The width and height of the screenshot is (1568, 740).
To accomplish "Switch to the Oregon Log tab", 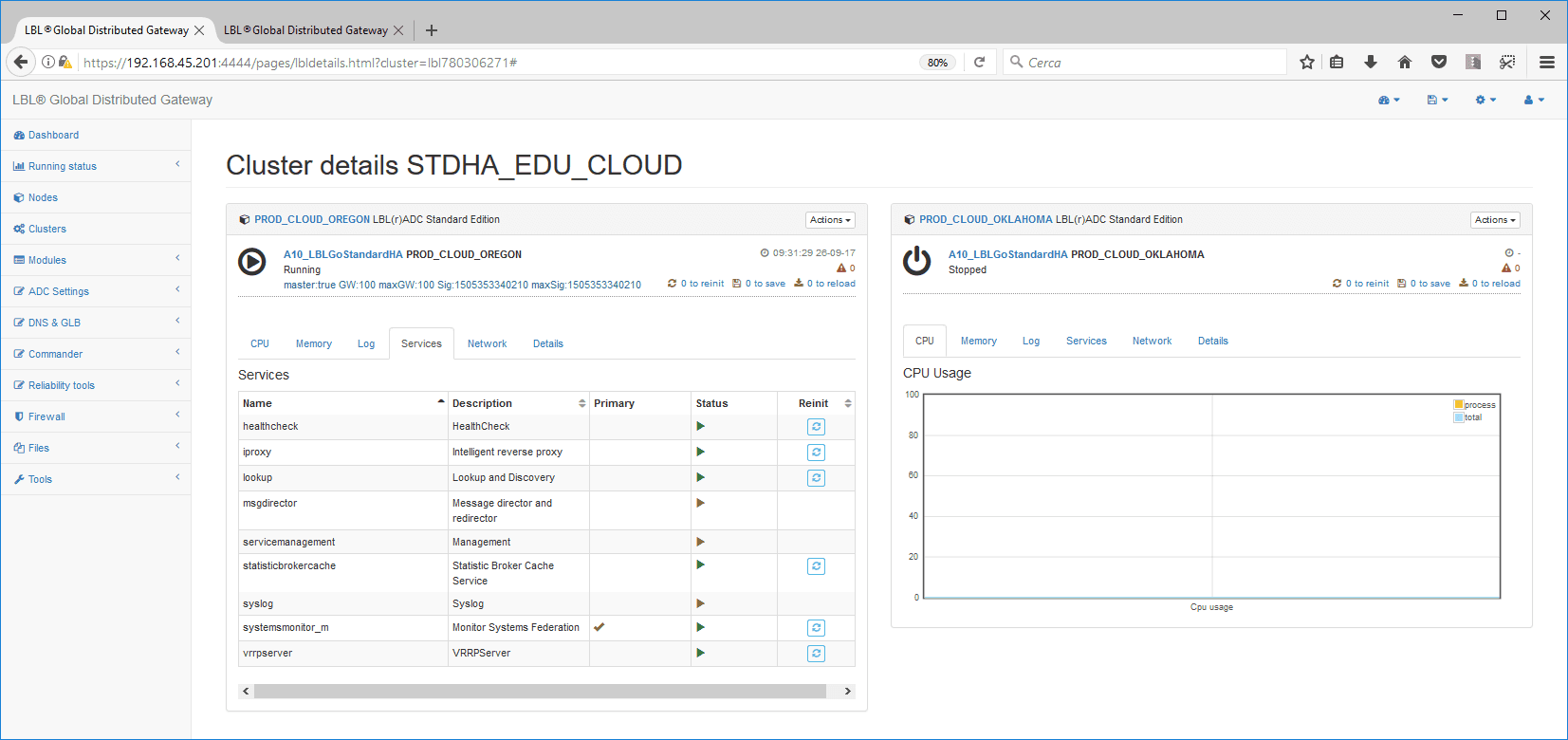I will pos(366,343).
